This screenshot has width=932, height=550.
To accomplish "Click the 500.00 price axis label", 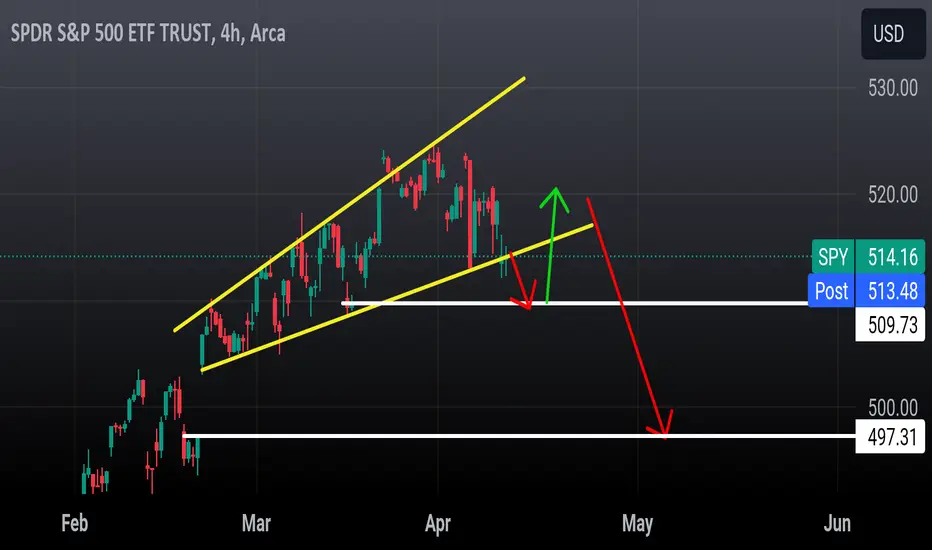I will [893, 408].
